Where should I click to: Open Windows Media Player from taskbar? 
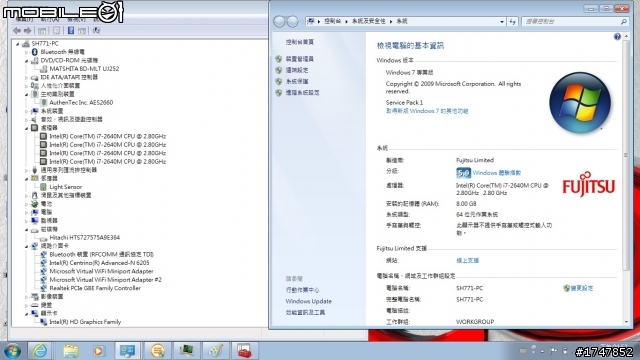pyautogui.click(x=98, y=351)
